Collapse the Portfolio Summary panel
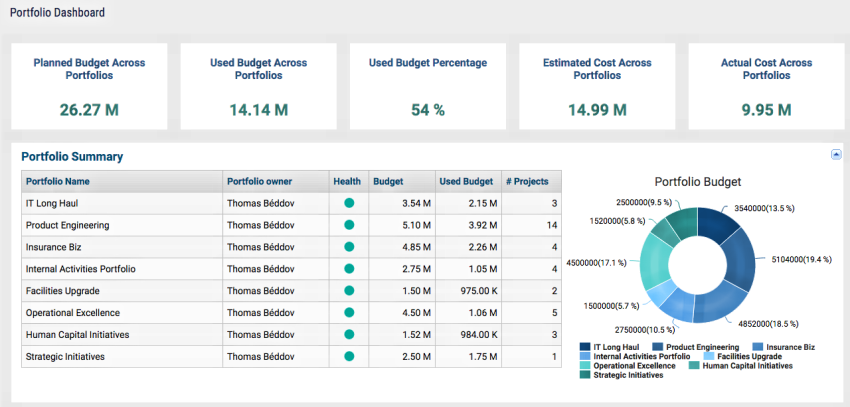Image resolution: width=850 pixels, height=407 pixels. (835, 154)
